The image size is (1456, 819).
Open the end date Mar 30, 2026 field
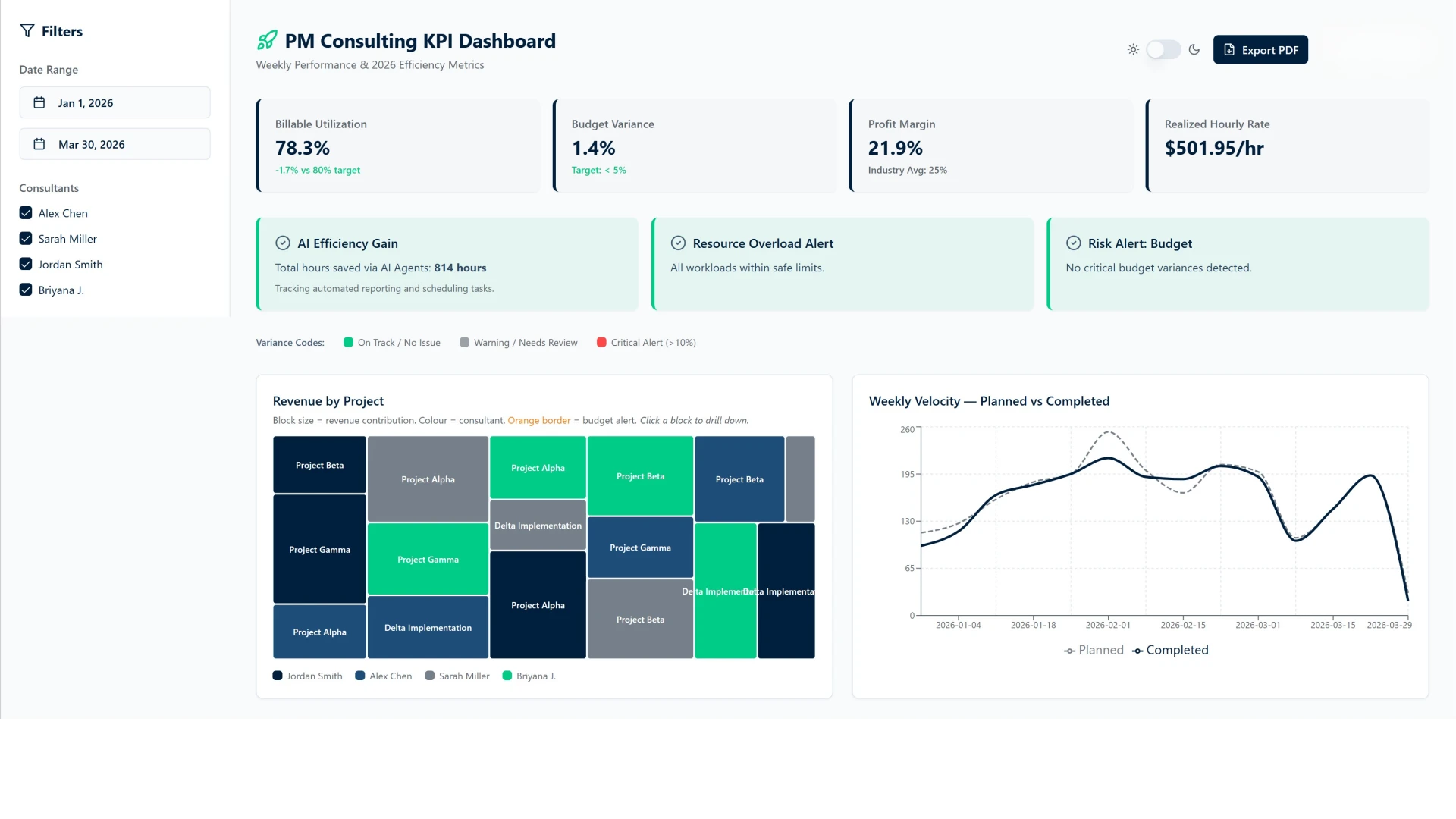[x=115, y=144]
